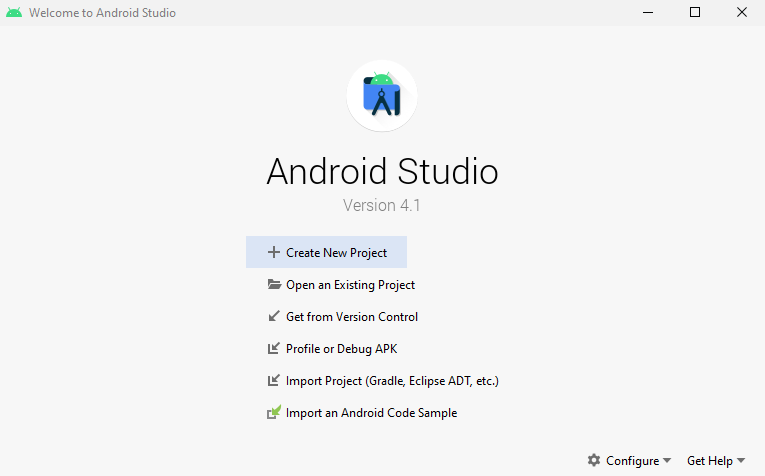Minimize the Welcome to Android Studio window
Image resolution: width=765 pixels, height=476 pixels.
(x=648, y=13)
